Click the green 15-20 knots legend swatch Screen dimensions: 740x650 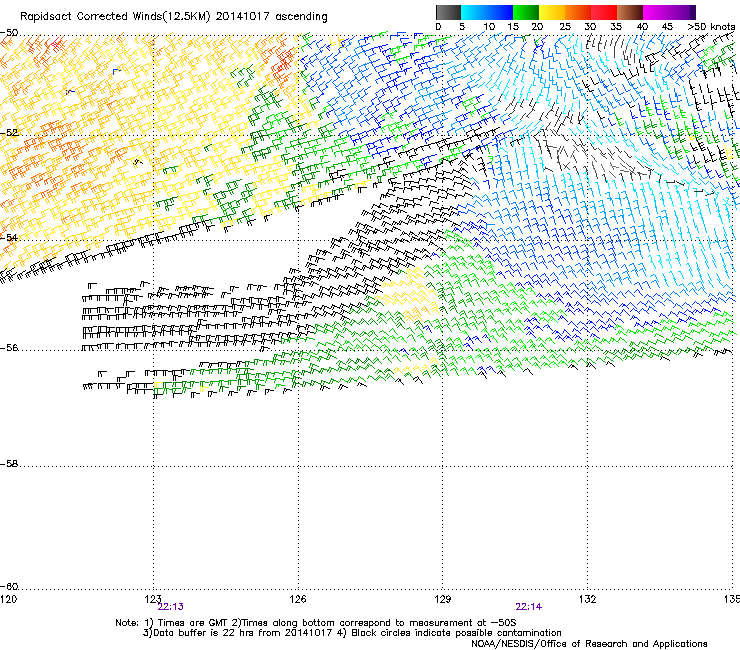pyautogui.click(x=526, y=12)
